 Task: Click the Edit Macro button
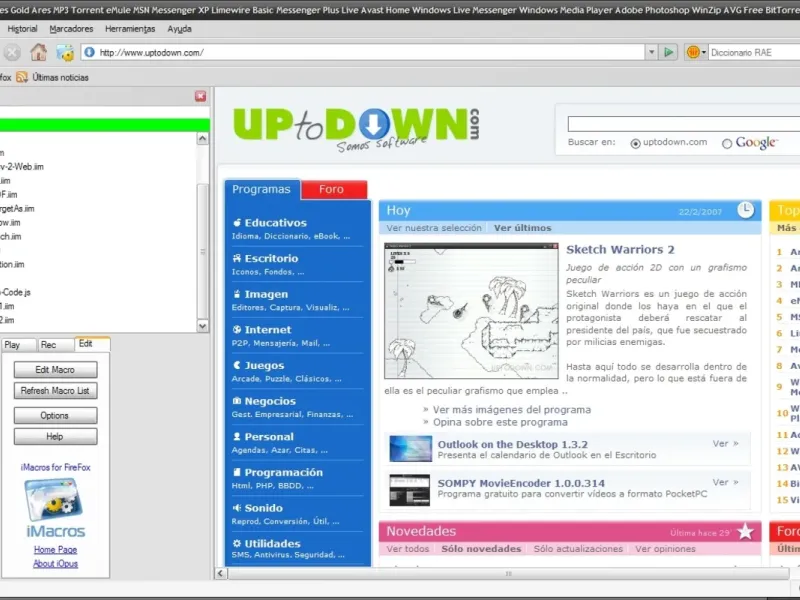point(55,370)
